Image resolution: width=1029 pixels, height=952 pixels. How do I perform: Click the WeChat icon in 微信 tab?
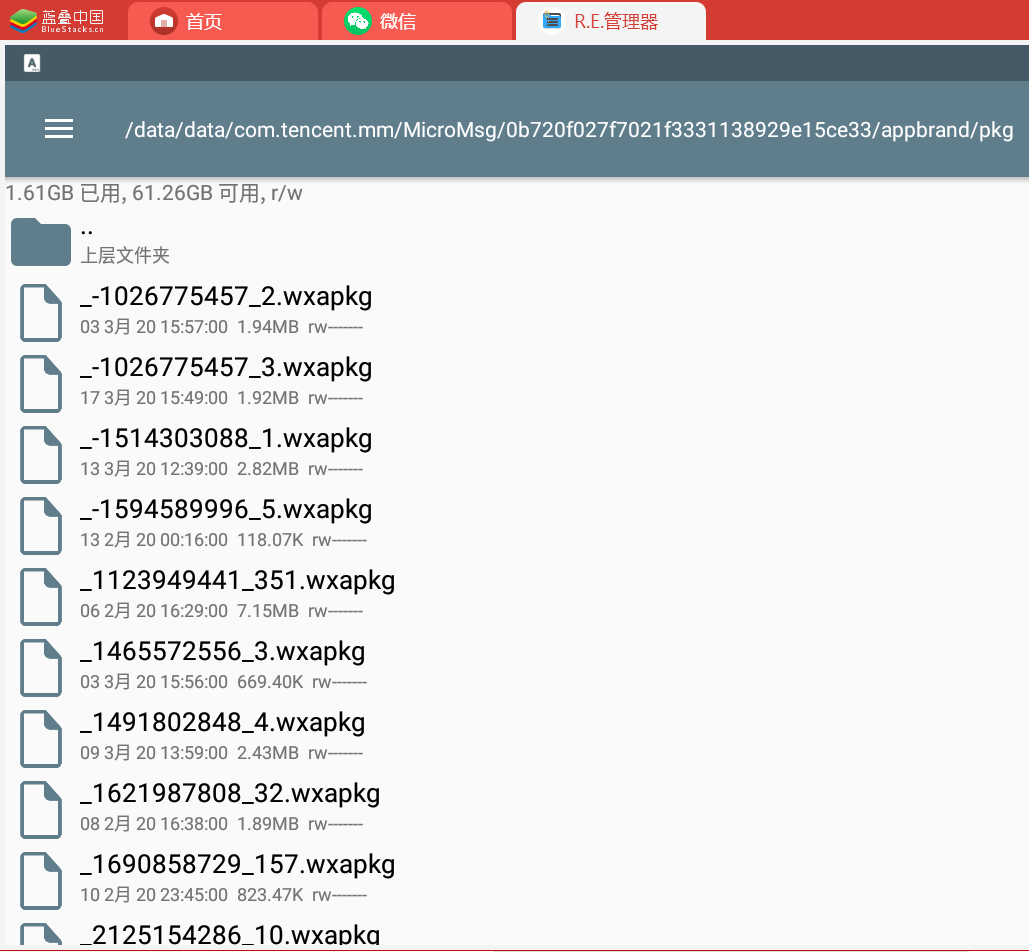tap(358, 22)
